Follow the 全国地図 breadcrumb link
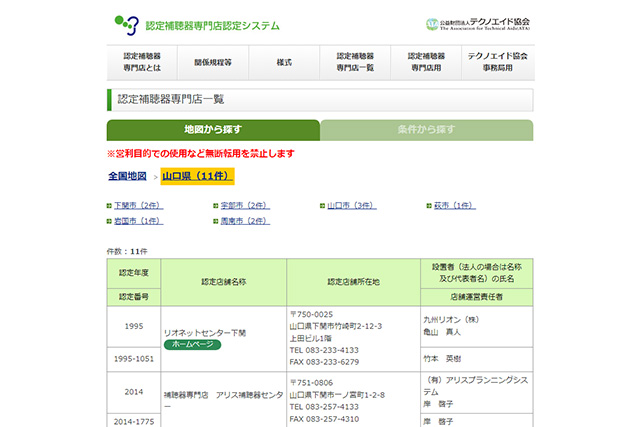640x427 pixels. click(x=128, y=176)
